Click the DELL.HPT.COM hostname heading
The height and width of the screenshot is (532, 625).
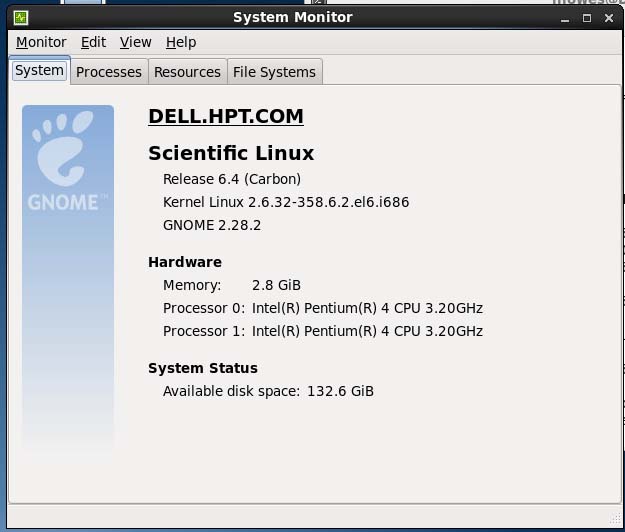226,116
